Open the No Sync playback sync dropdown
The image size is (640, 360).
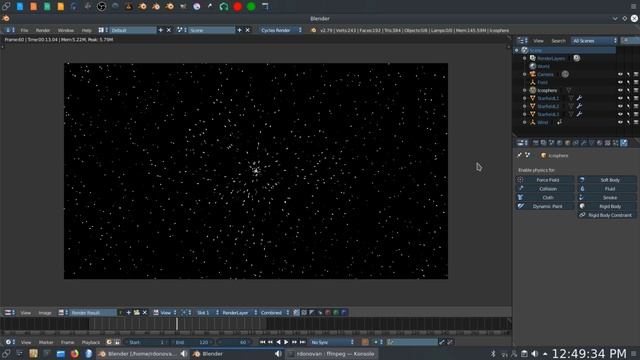[332, 342]
